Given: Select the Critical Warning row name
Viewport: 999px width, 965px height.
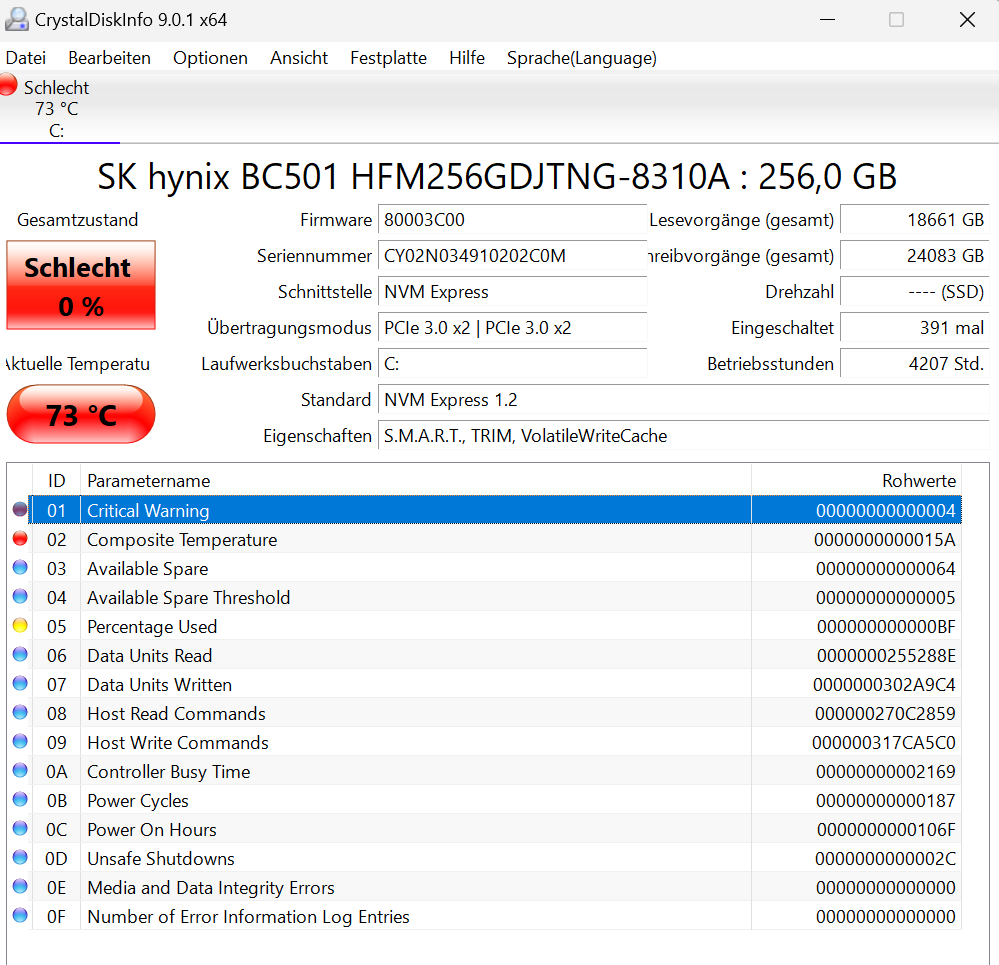Looking at the screenshot, I should tap(148, 511).
